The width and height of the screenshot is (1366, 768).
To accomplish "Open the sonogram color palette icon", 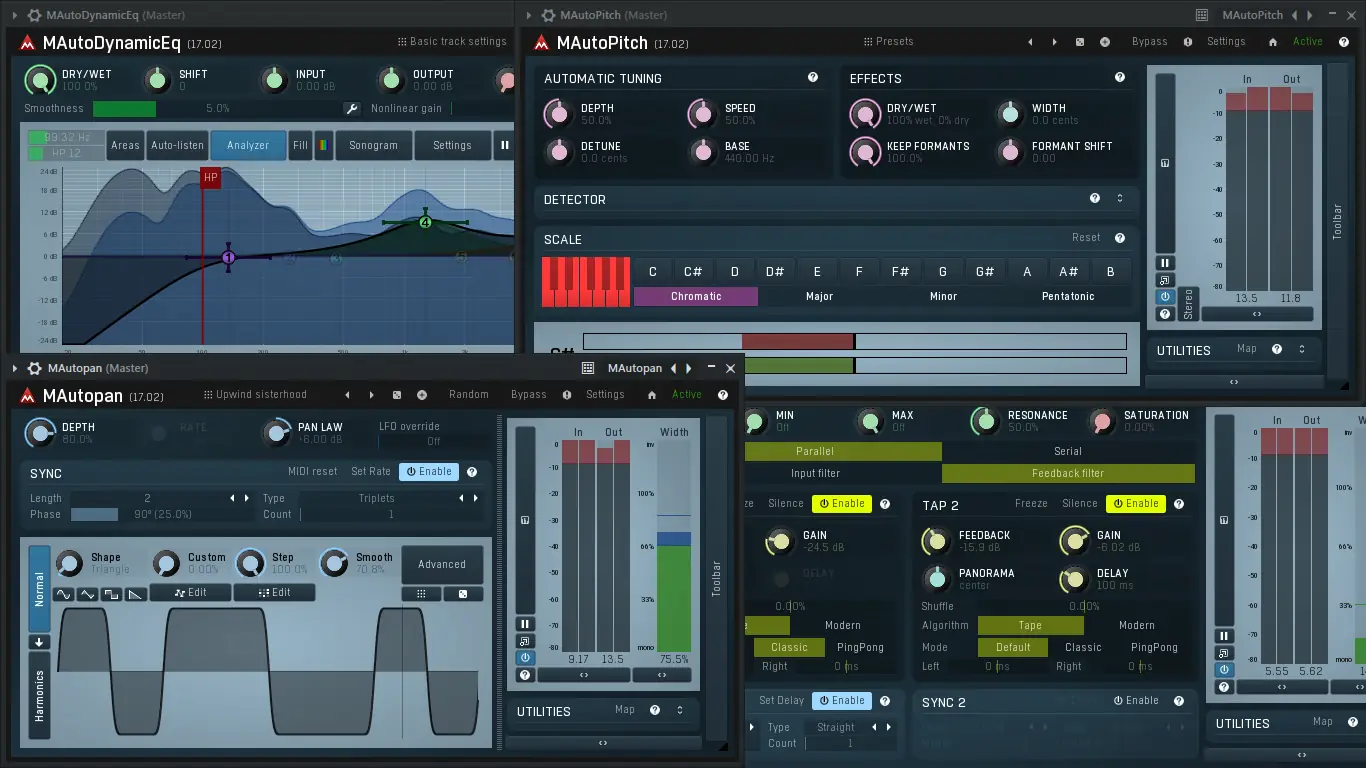I will click(x=321, y=145).
